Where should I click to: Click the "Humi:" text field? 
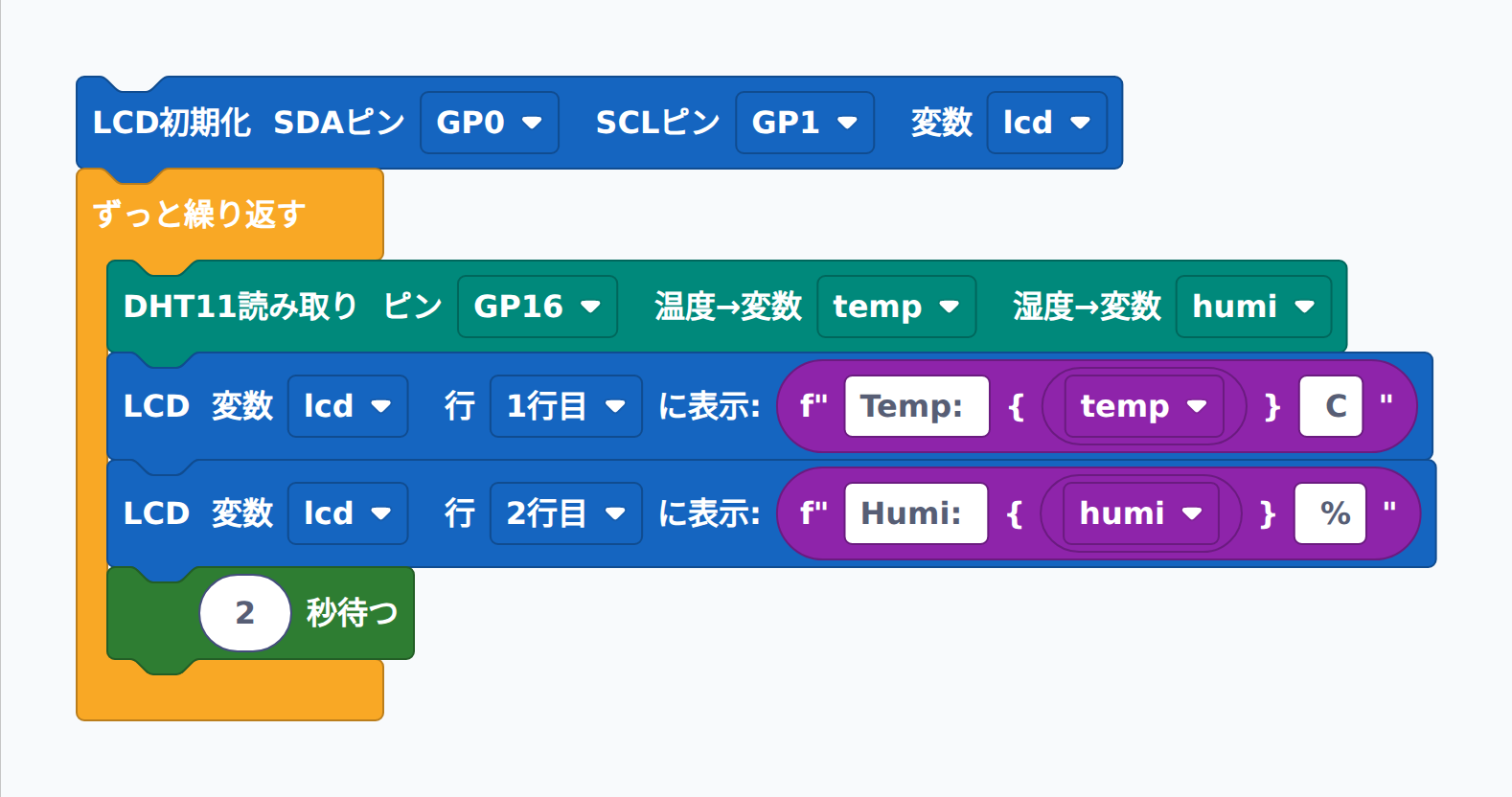(916, 513)
